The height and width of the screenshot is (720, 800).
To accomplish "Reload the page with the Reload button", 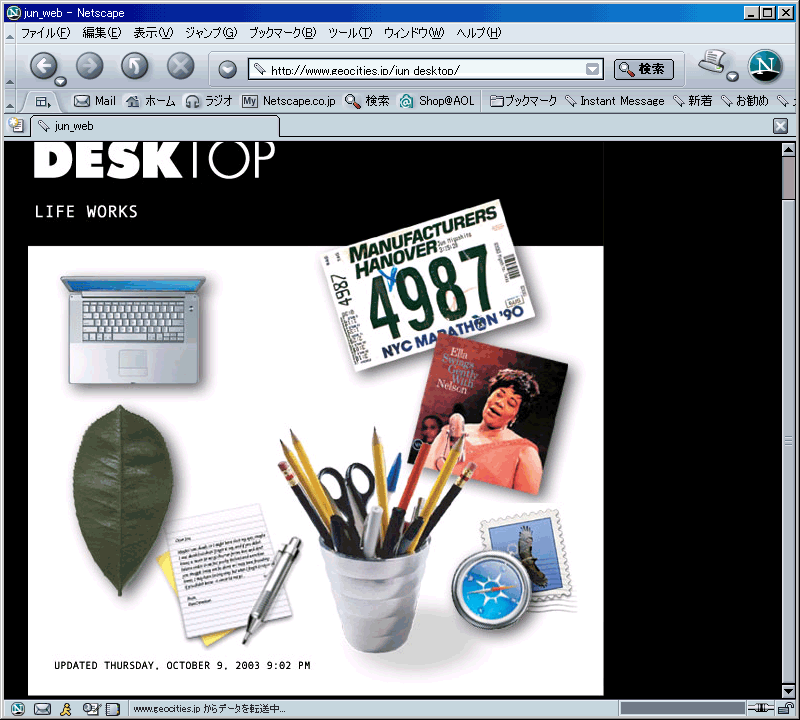I will tap(135, 66).
